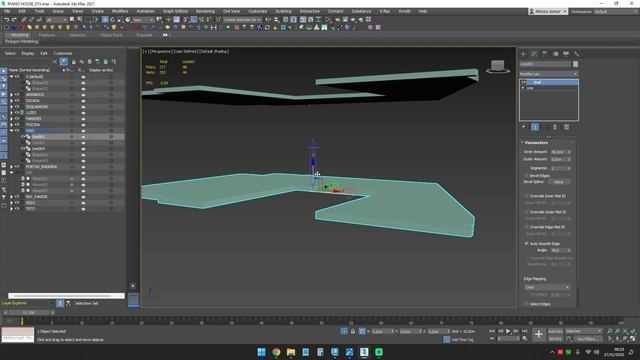Viewport: 640px width, 360px height.
Task: Click highlighted active-layer icon in Layer Explorer toolbar
Action: 64,62
